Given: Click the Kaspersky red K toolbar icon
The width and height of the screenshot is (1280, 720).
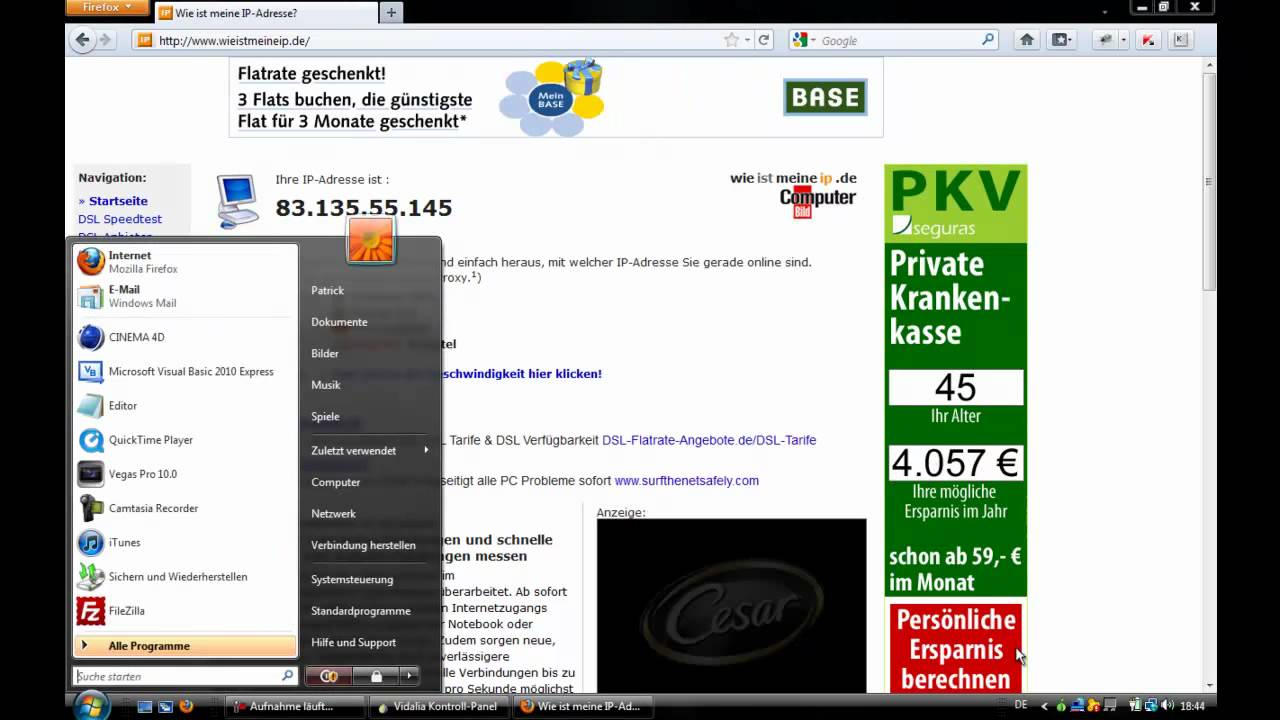Looking at the screenshot, I should 1149,40.
